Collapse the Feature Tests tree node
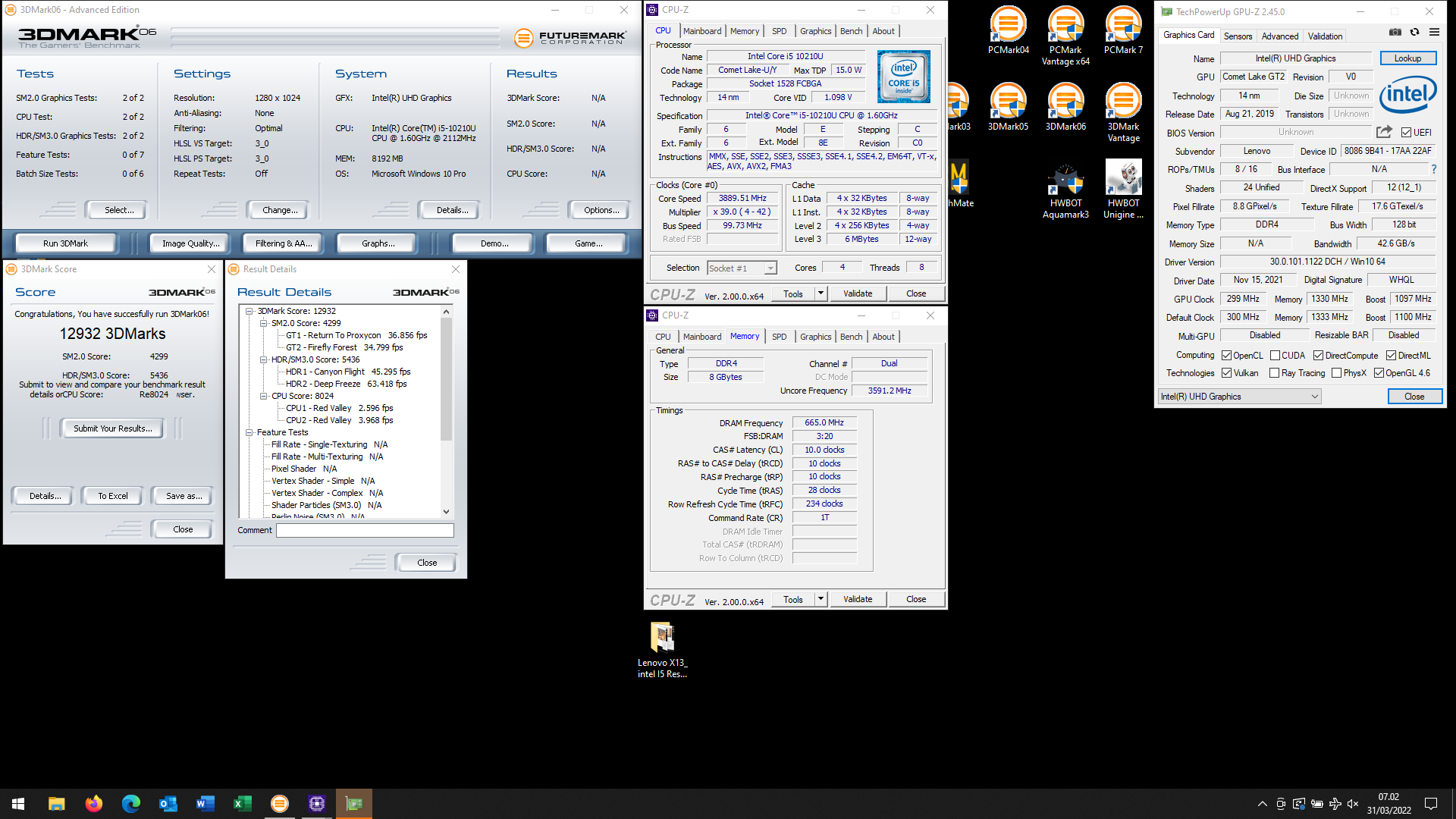 [249, 432]
